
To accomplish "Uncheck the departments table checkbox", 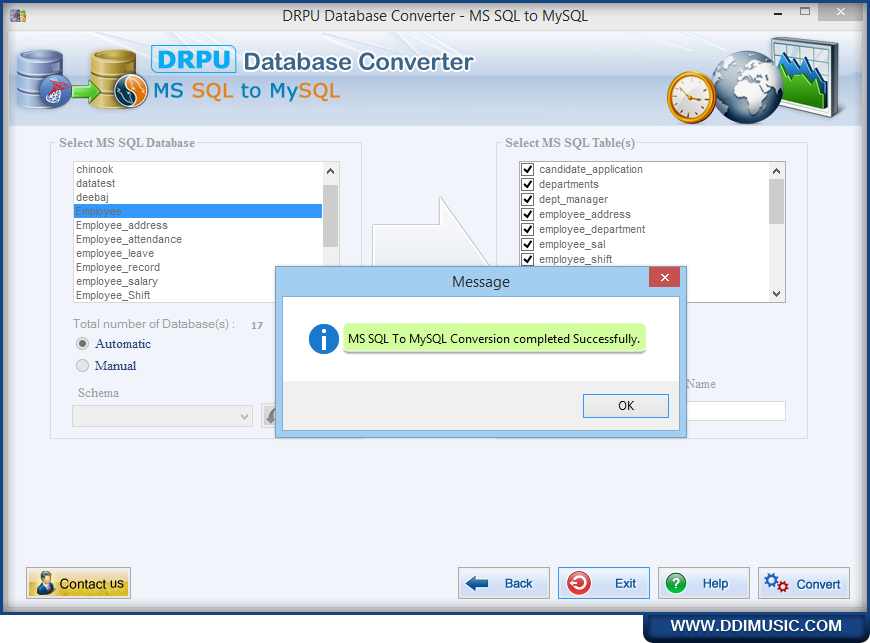I will click(528, 184).
